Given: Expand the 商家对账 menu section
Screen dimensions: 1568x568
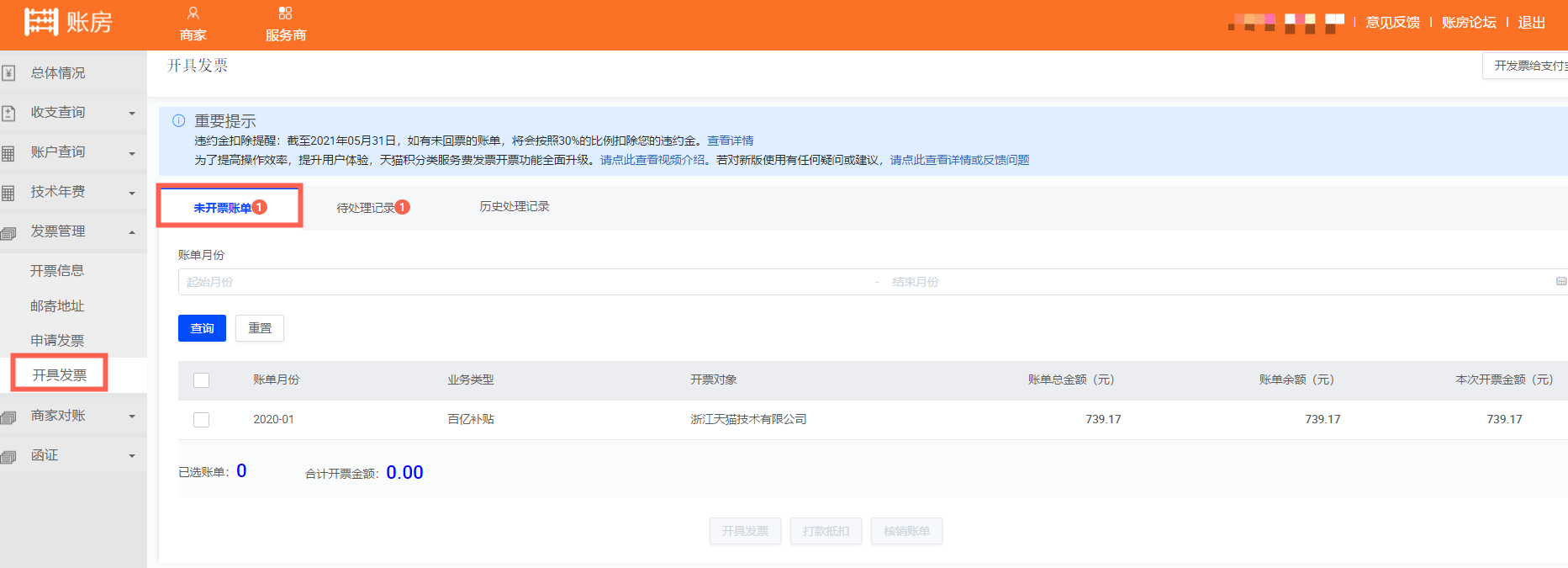Looking at the screenshot, I should 132,417.
